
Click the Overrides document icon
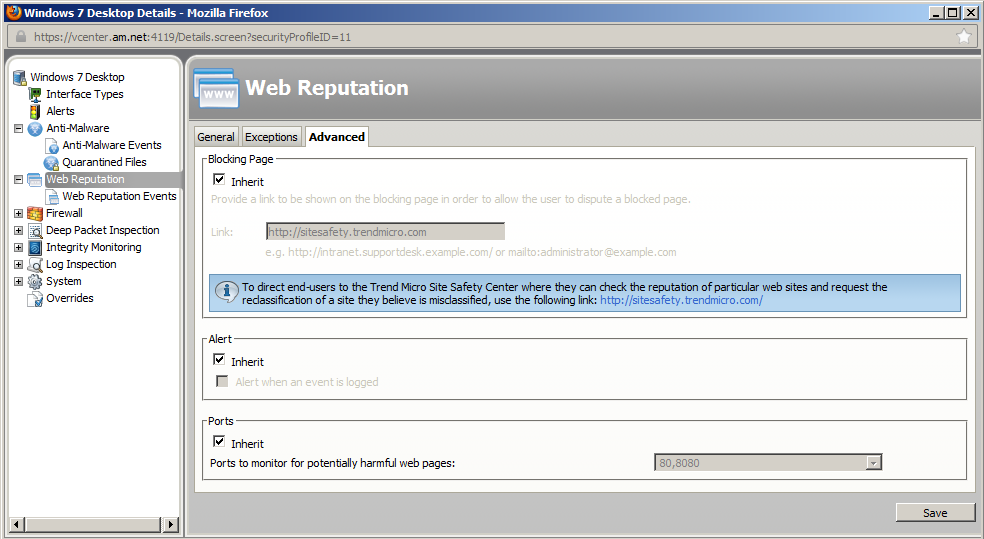35,299
